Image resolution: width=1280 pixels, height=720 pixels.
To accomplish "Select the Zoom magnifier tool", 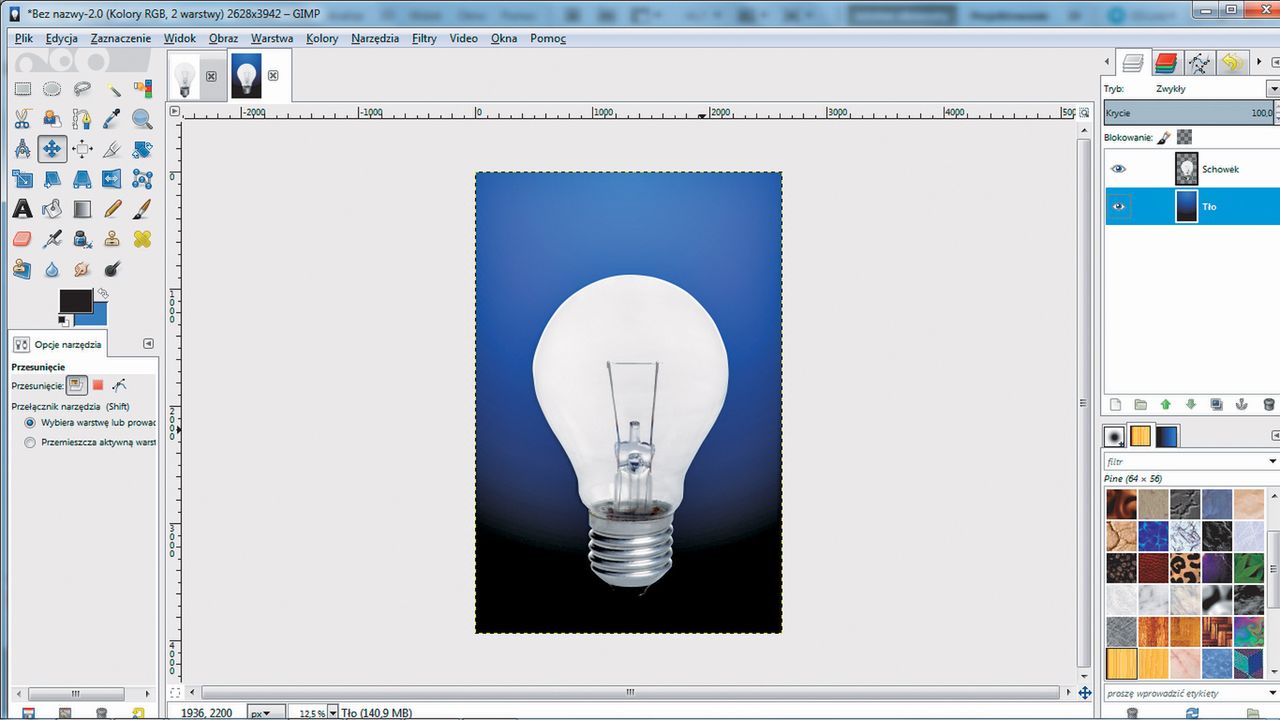I will (142, 120).
